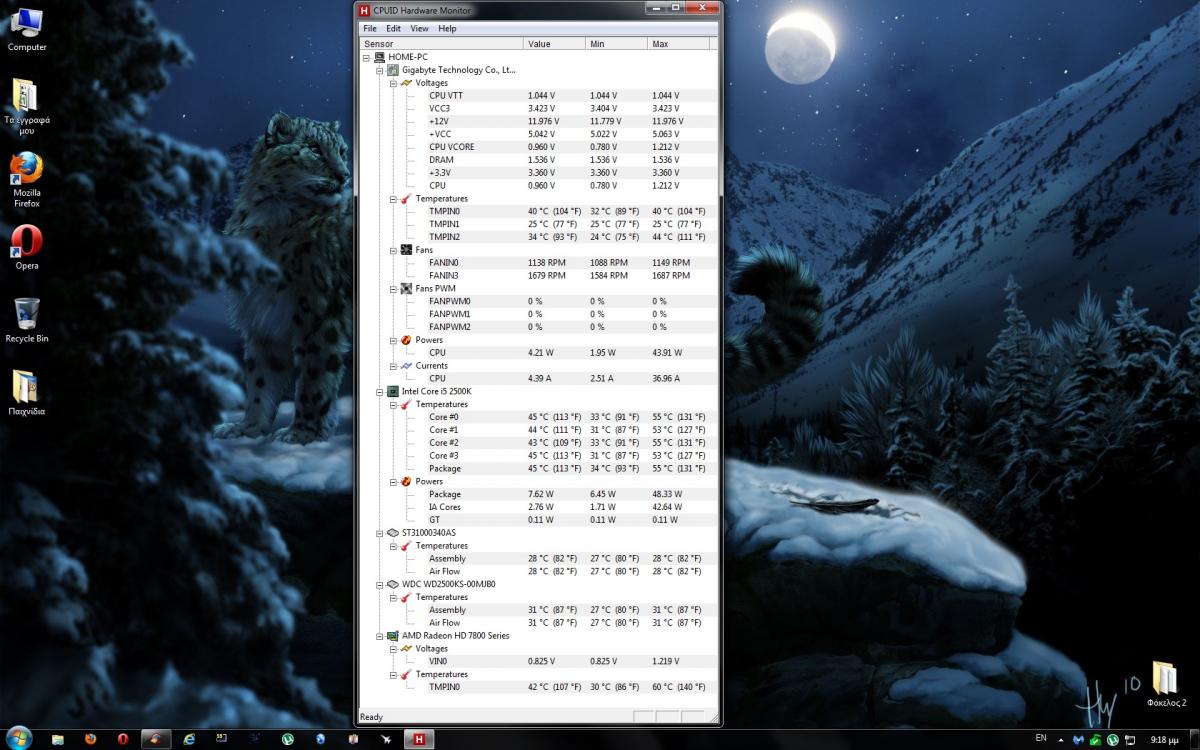Image resolution: width=1200 pixels, height=750 pixels.
Task: Select the Computer desktop icon
Action: click(27, 30)
